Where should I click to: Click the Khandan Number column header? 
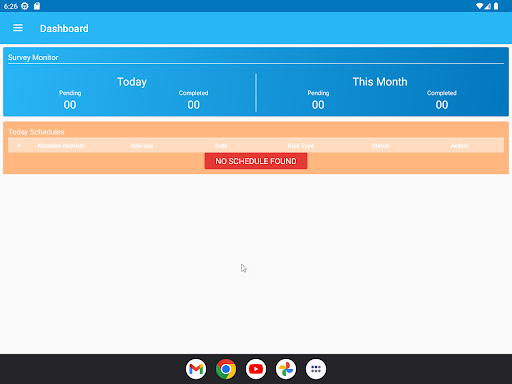pos(61,146)
